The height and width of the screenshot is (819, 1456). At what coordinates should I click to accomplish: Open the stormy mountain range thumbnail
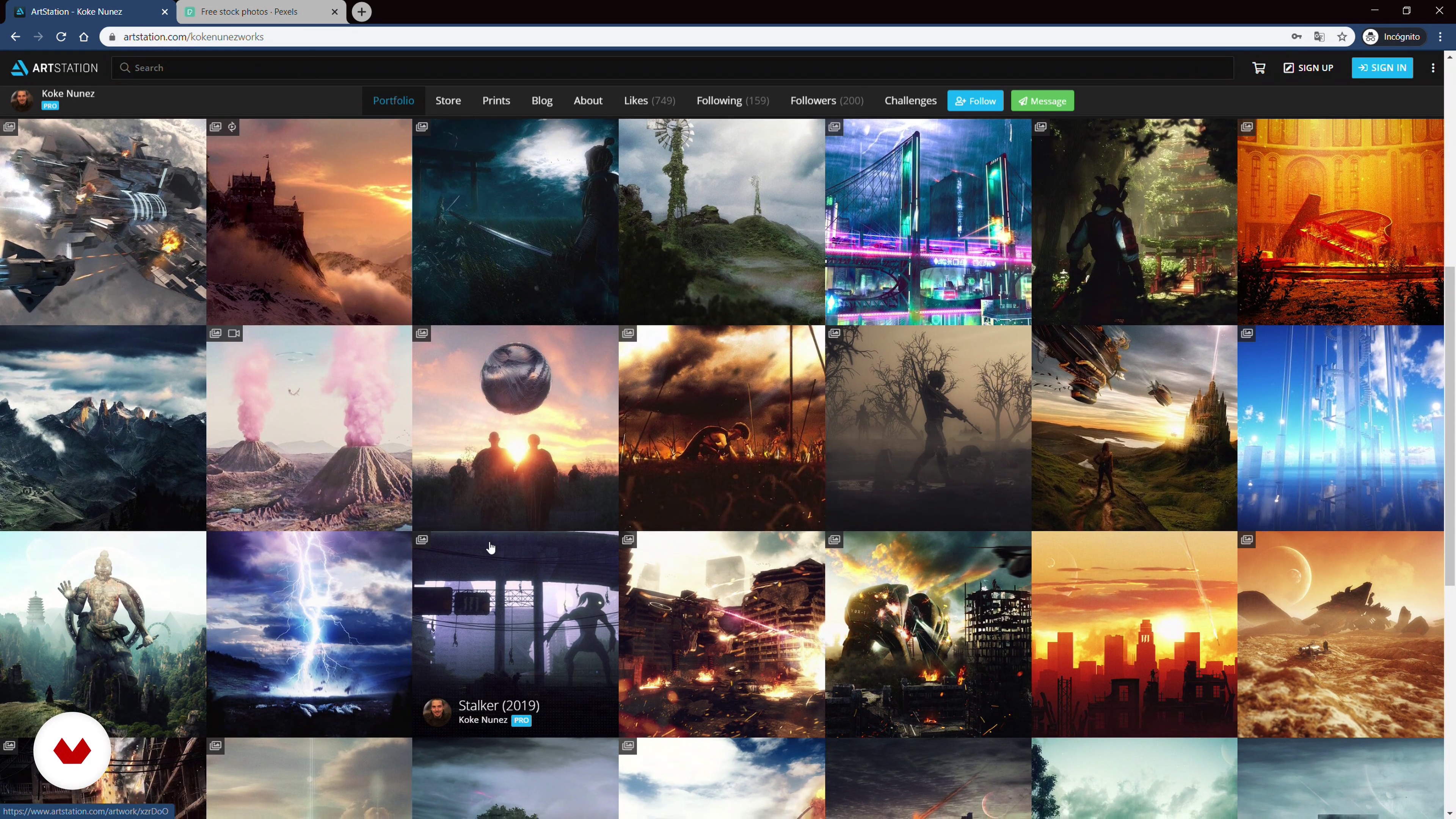(103, 428)
